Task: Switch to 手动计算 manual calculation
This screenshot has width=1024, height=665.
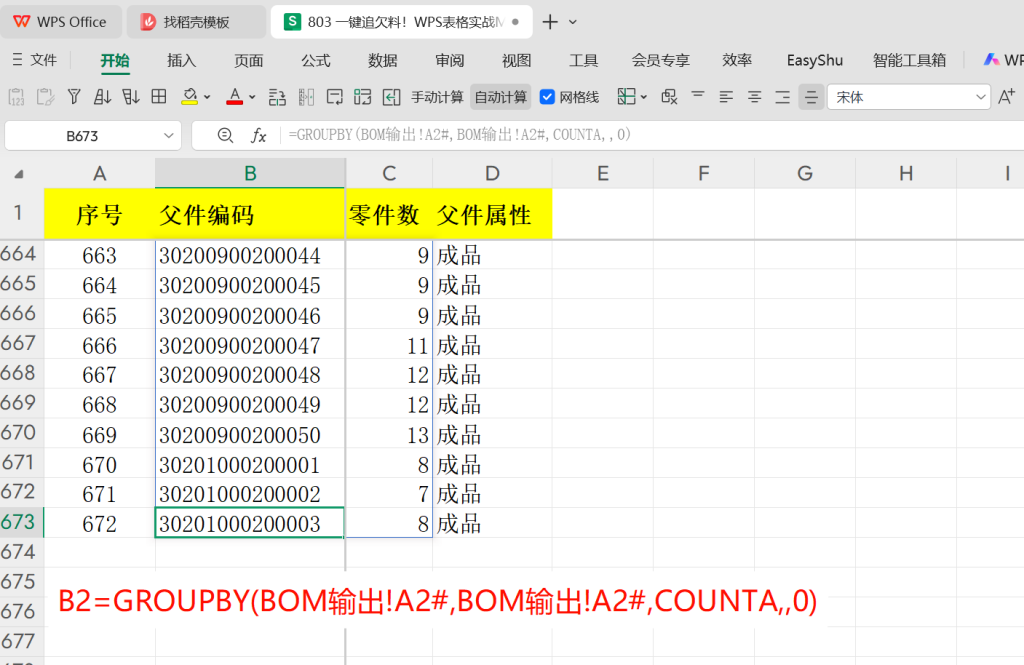Action: click(x=437, y=97)
